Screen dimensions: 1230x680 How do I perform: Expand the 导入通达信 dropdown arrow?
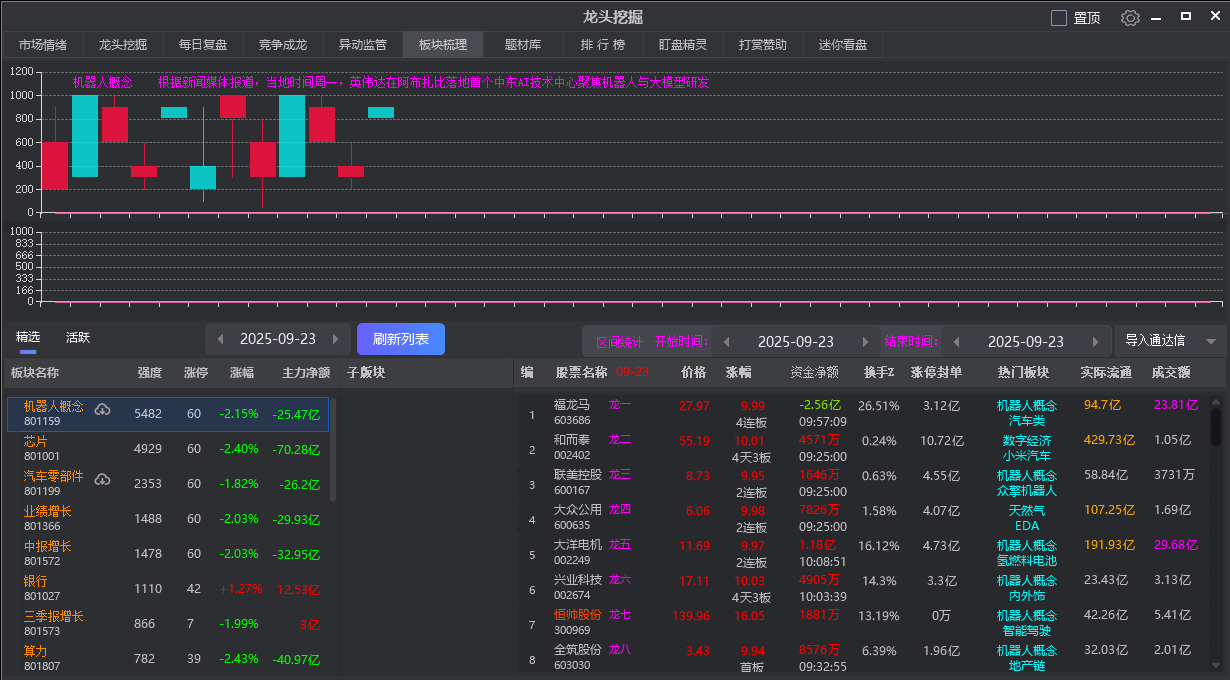(x=1211, y=341)
